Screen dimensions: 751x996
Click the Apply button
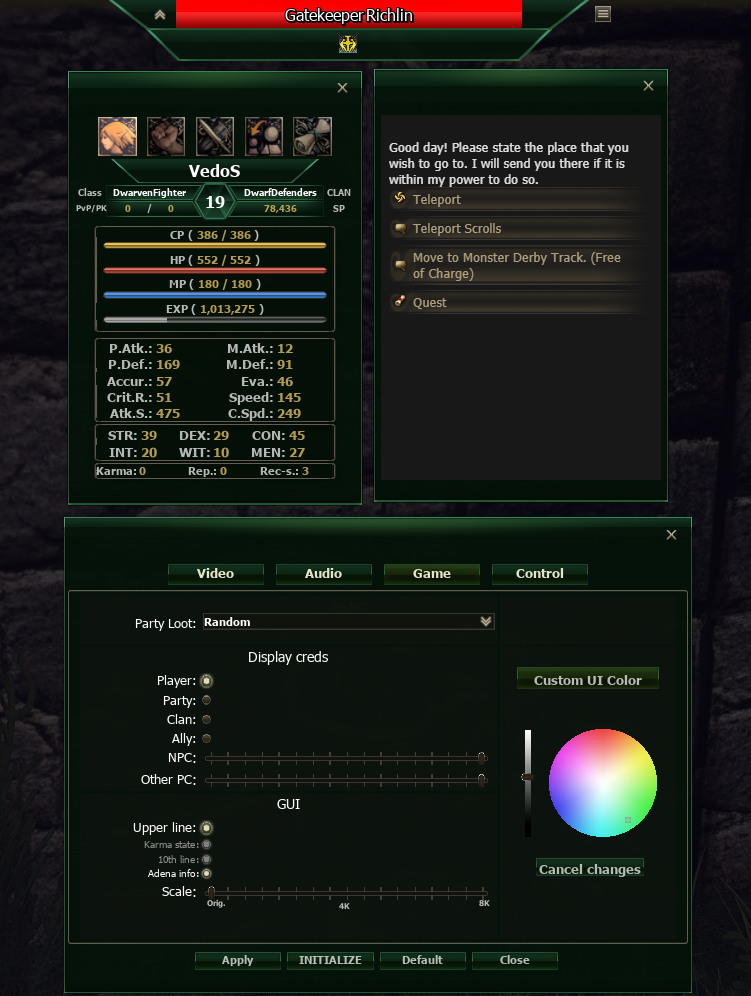point(238,960)
